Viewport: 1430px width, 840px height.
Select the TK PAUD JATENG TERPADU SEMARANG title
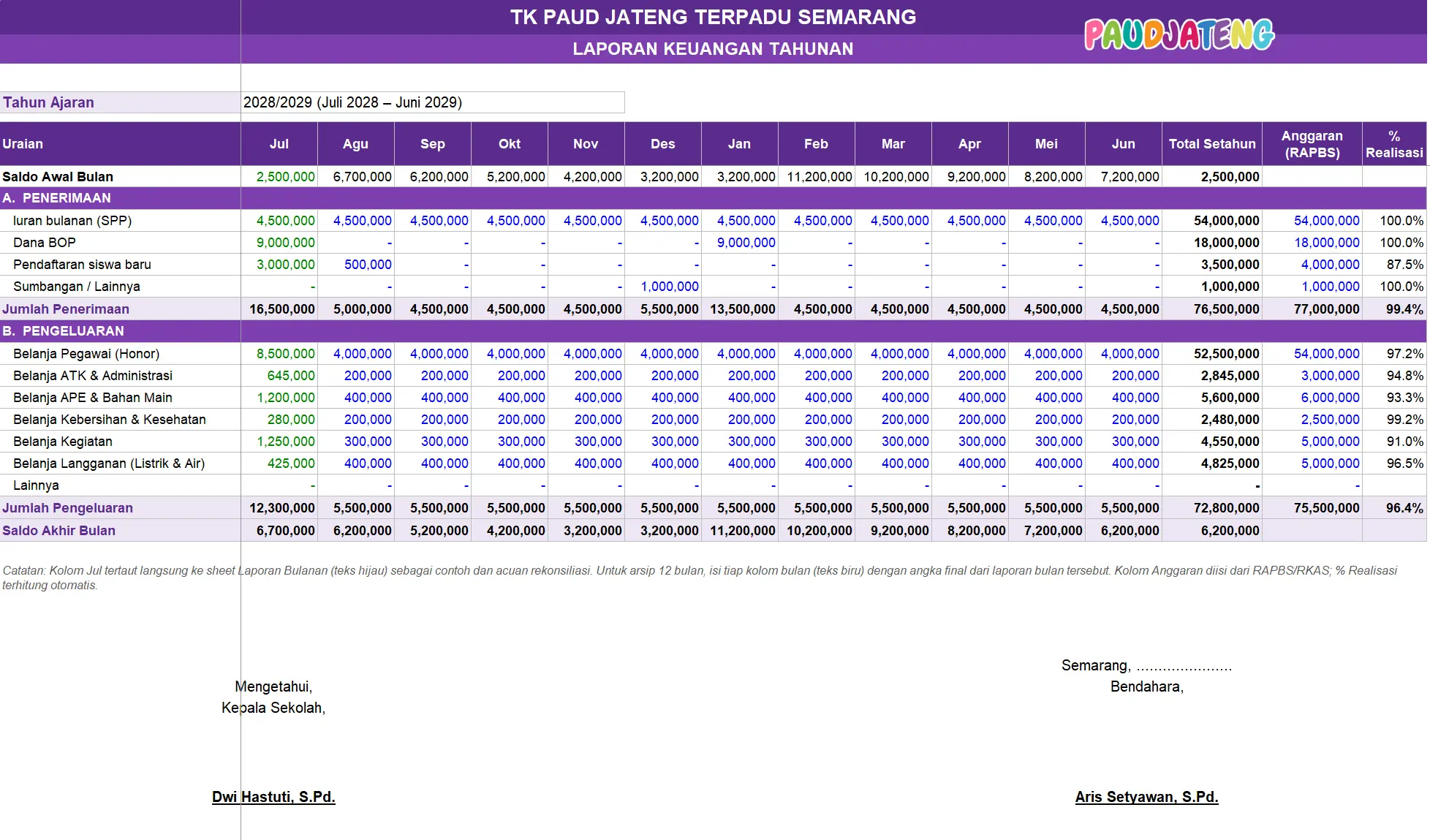pos(713,17)
